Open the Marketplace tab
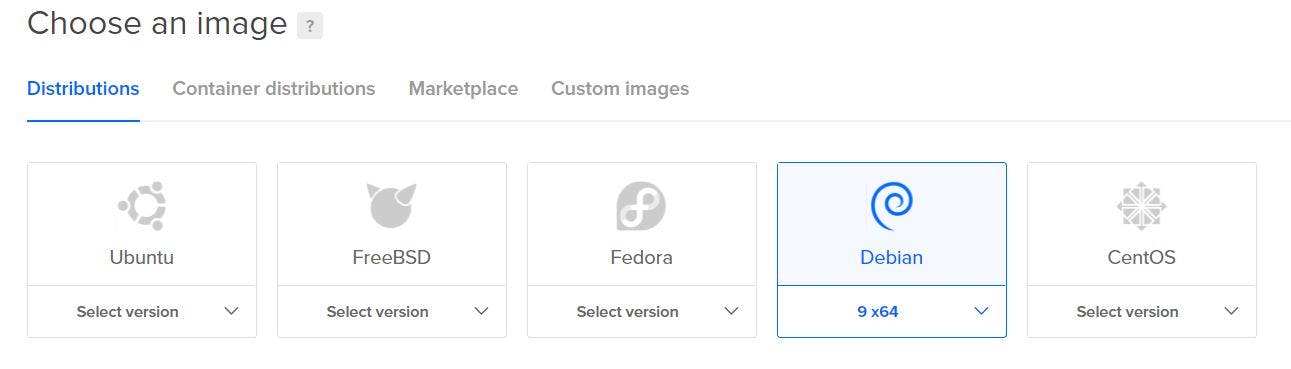Image resolution: width=1291 pixels, height=369 pixels. (463, 88)
